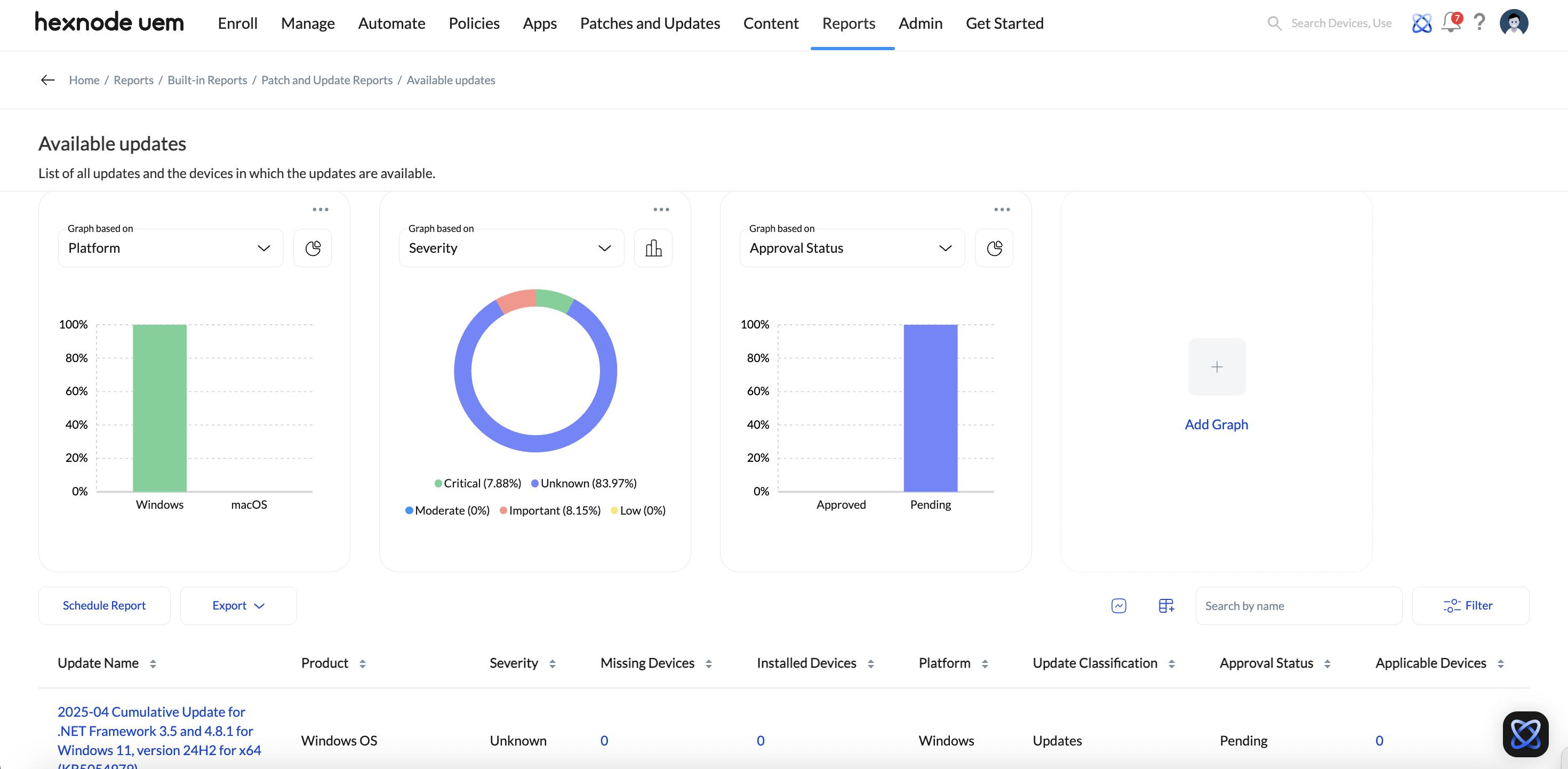Toggle the Unknown legend color in Severity chart
This screenshot has height=769, width=1568.
[x=534, y=484]
